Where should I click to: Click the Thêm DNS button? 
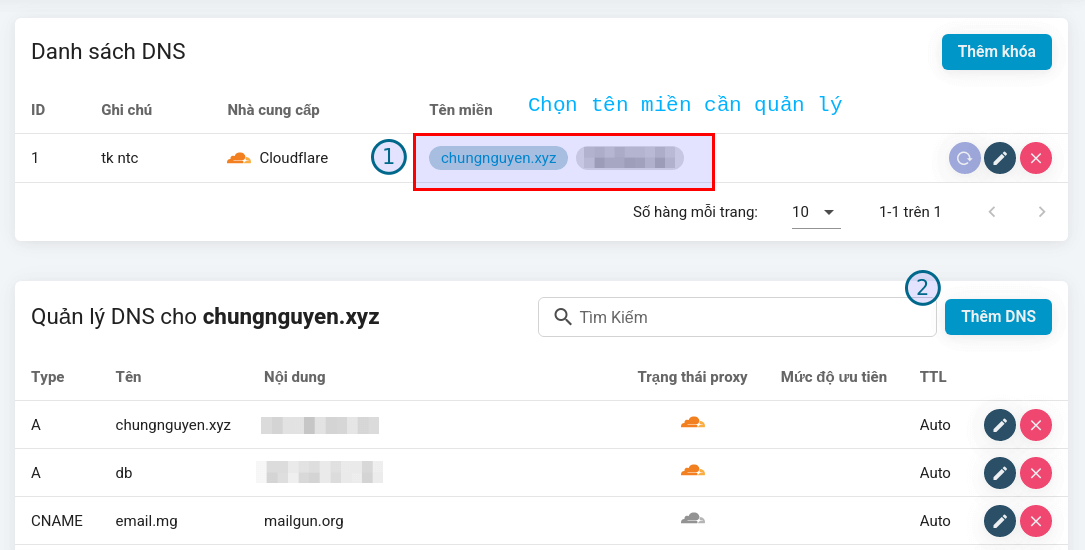coord(998,317)
